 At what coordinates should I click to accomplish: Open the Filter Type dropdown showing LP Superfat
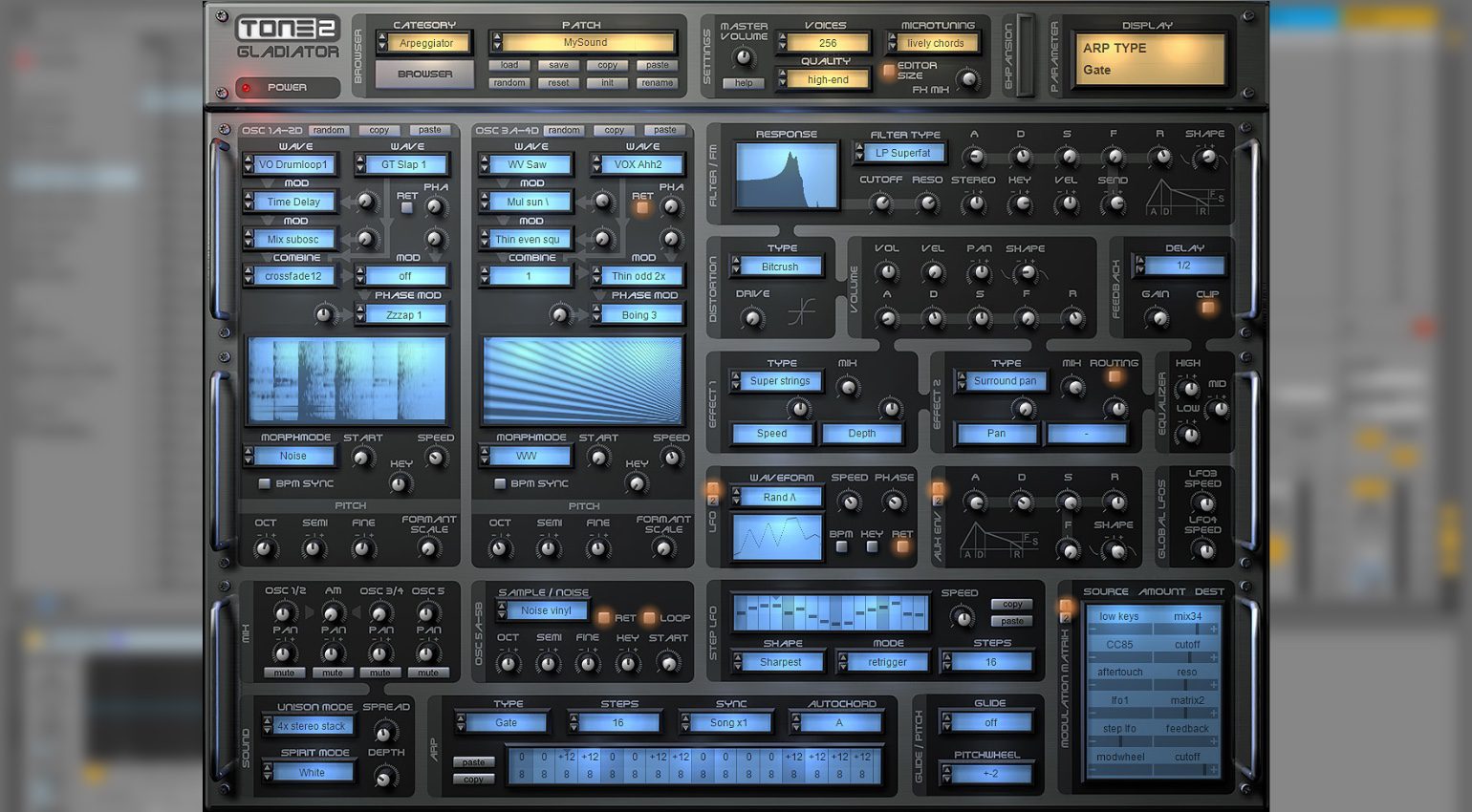pyautogui.click(x=899, y=153)
